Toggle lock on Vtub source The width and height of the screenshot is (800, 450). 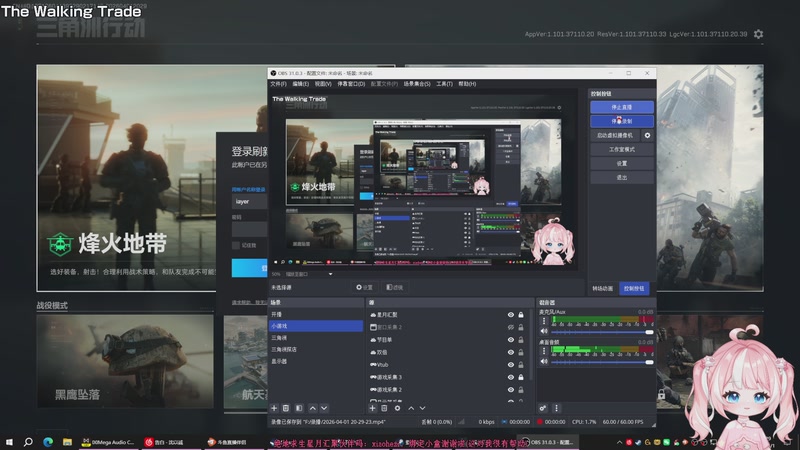pyautogui.click(x=521, y=365)
